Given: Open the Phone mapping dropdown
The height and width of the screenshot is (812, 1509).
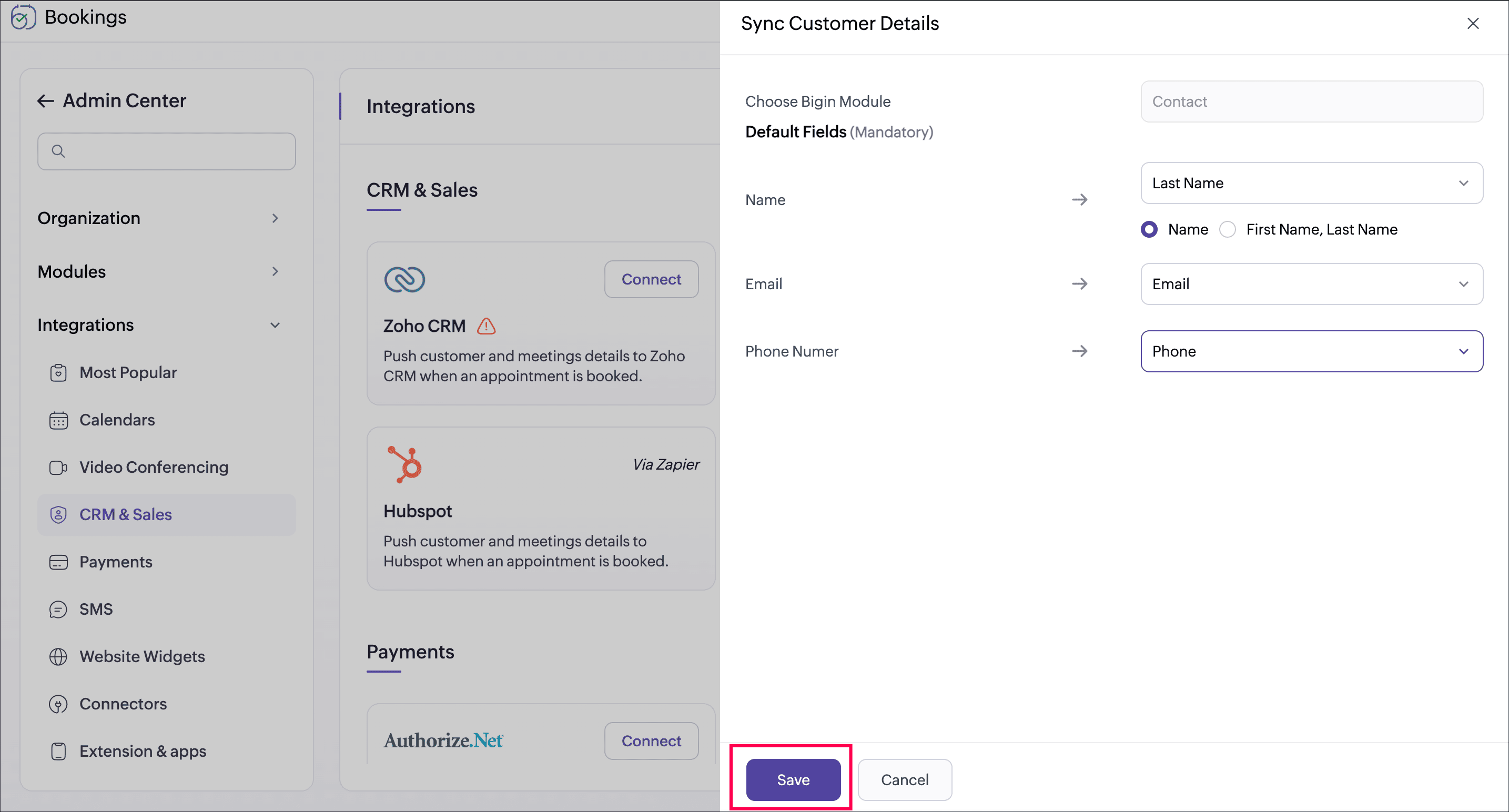Looking at the screenshot, I should [1311, 351].
